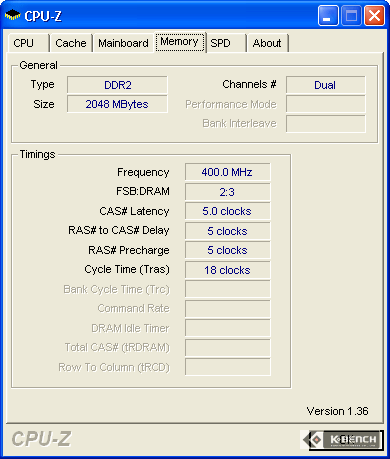This screenshot has width=390, height=459.
Task: Close the CPU-Z window
Action: point(374,15)
